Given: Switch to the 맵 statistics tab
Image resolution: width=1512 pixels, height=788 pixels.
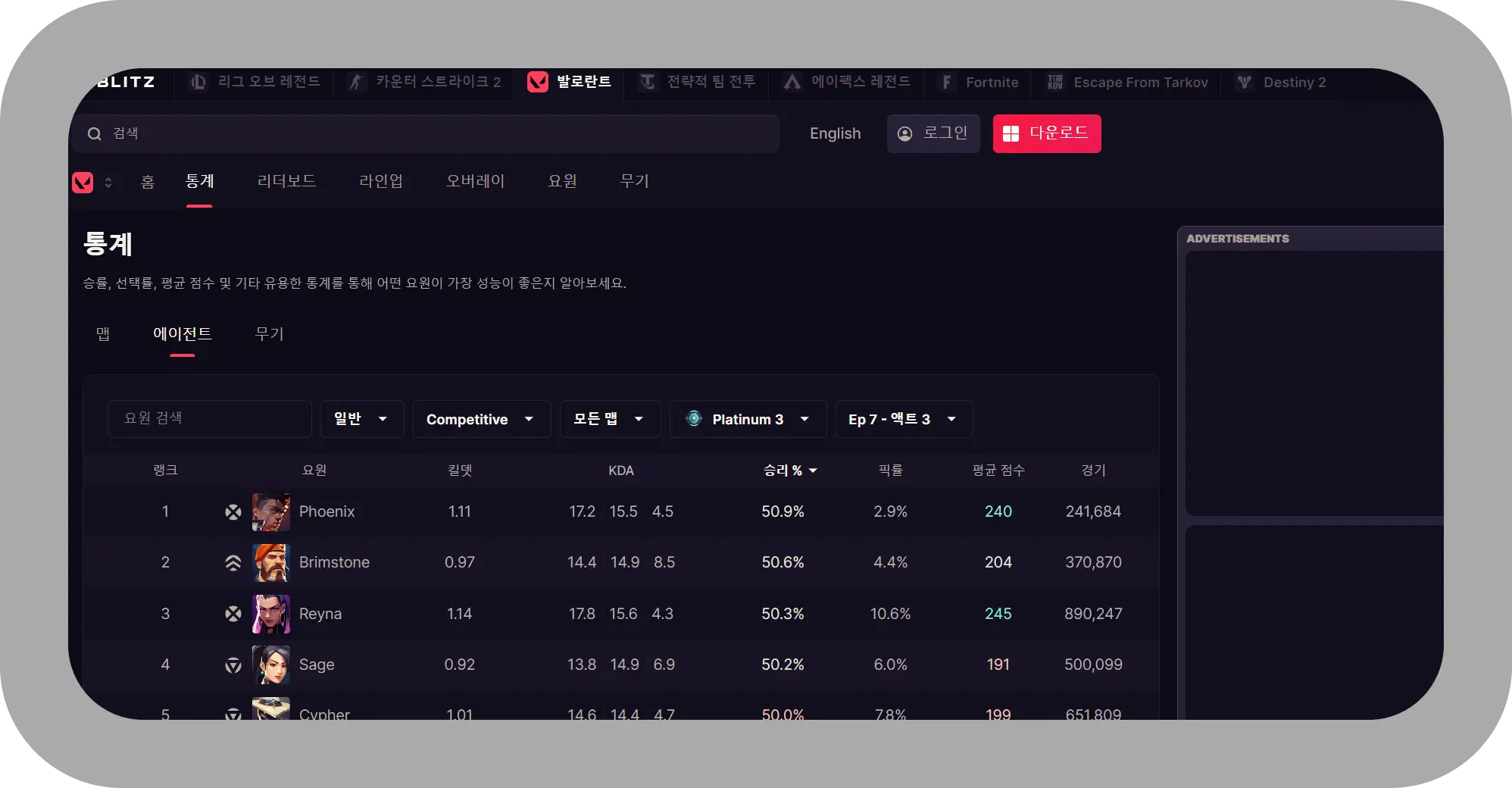Looking at the screenshot, I should point(104,334).
